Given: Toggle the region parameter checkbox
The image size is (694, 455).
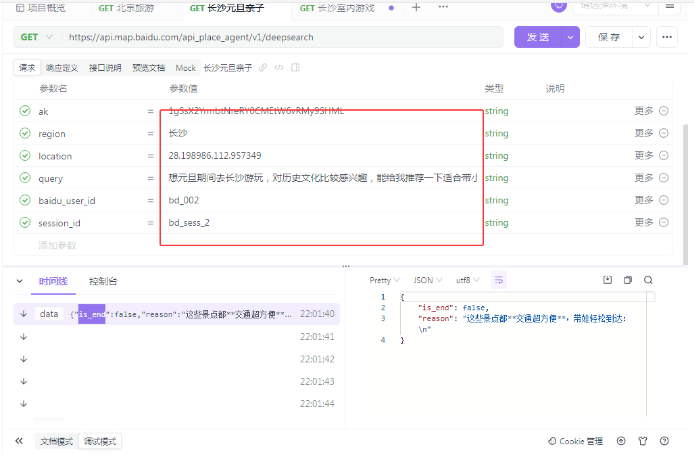Looking at the screenshot, I should point(25,133).
